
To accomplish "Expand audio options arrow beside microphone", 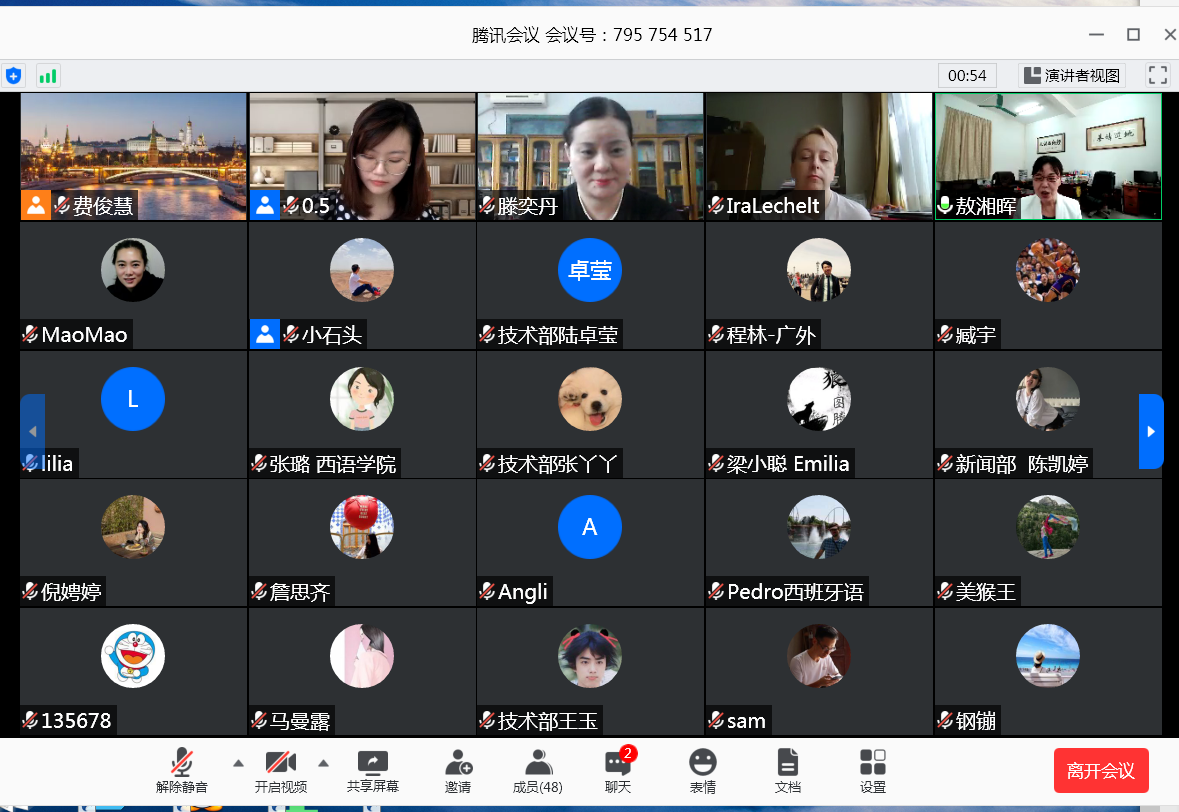I will pos(238,763).
